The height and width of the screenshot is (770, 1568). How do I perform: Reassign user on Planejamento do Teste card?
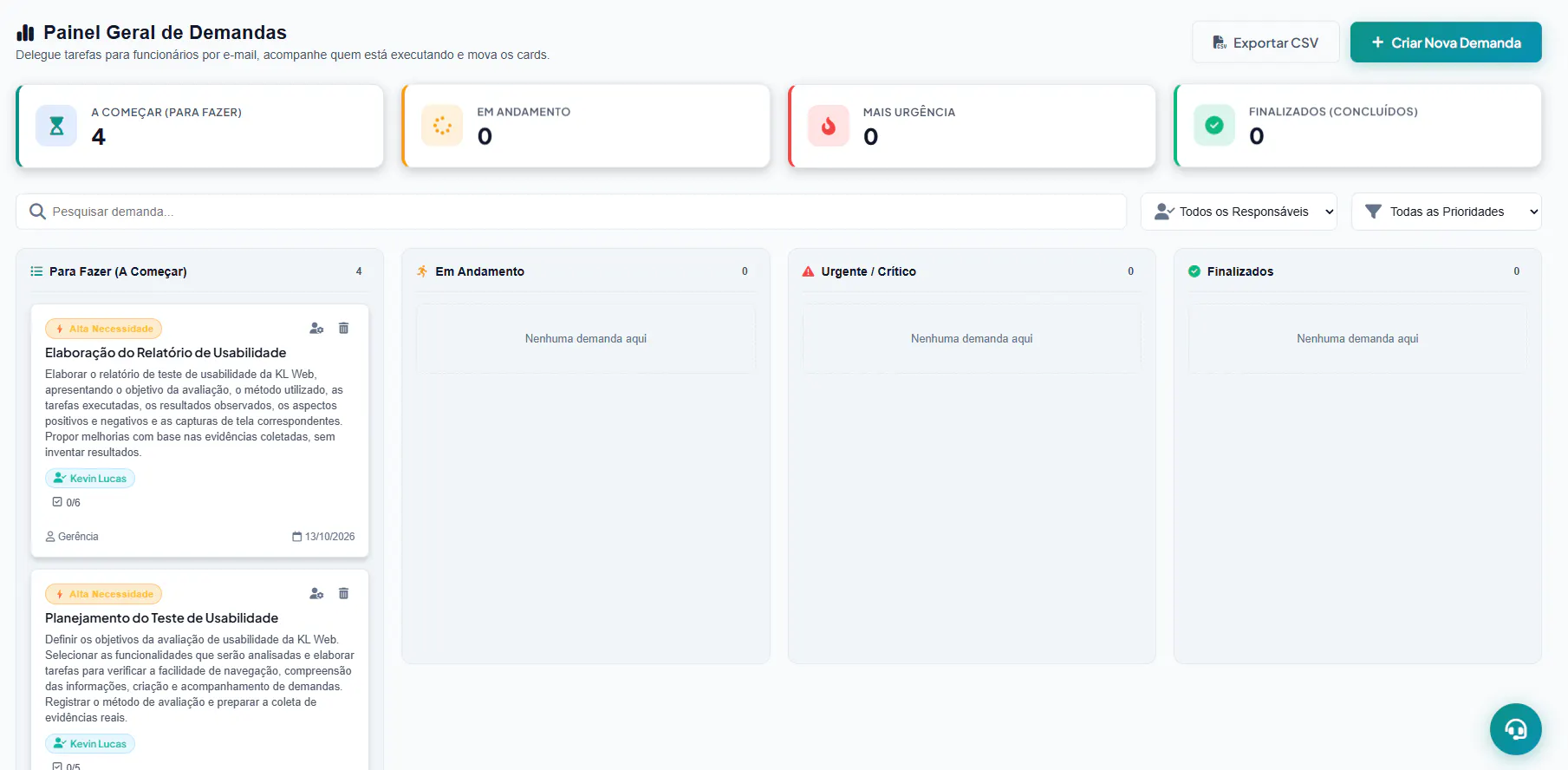click(316, 593)
